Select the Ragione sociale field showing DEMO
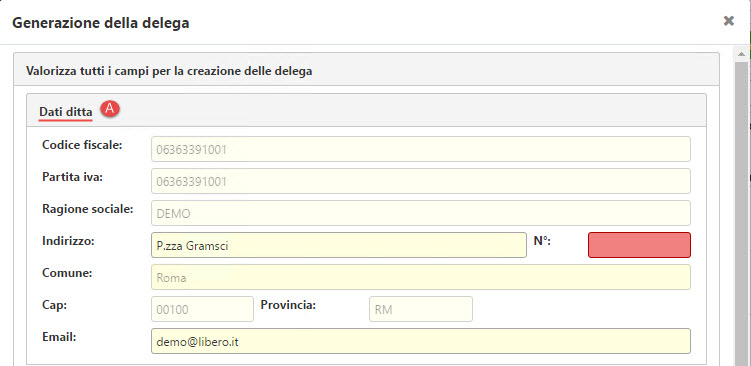Viewport: 751px width, 366px height. tap(421, 213)
